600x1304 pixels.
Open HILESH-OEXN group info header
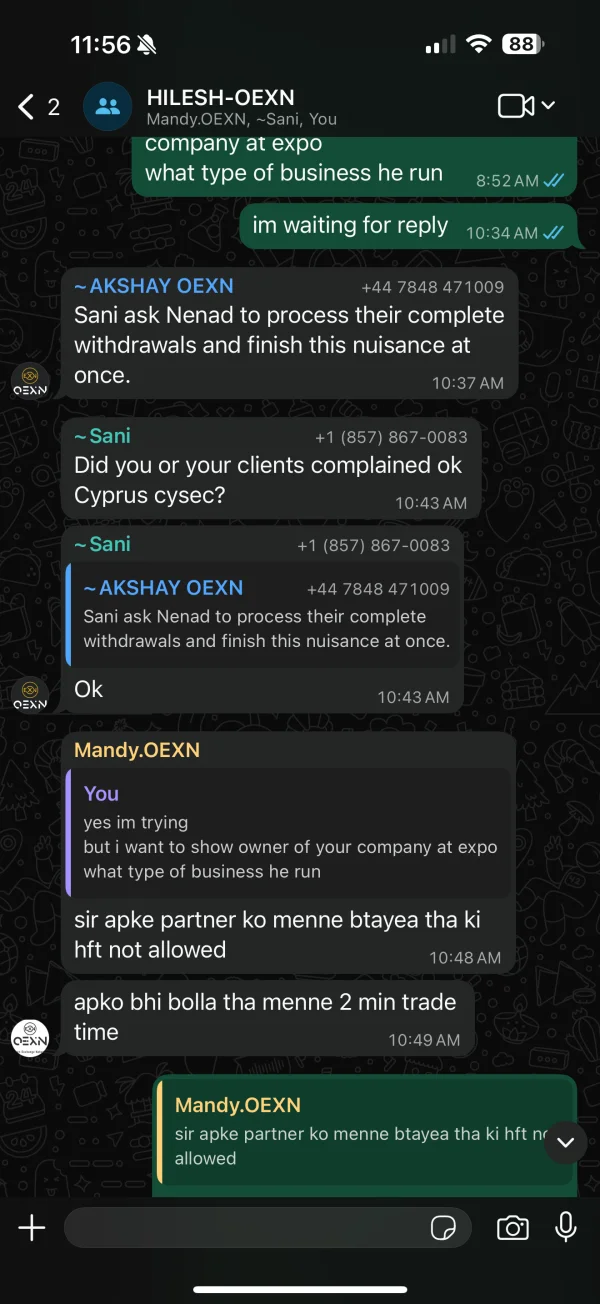pos(240,107)
